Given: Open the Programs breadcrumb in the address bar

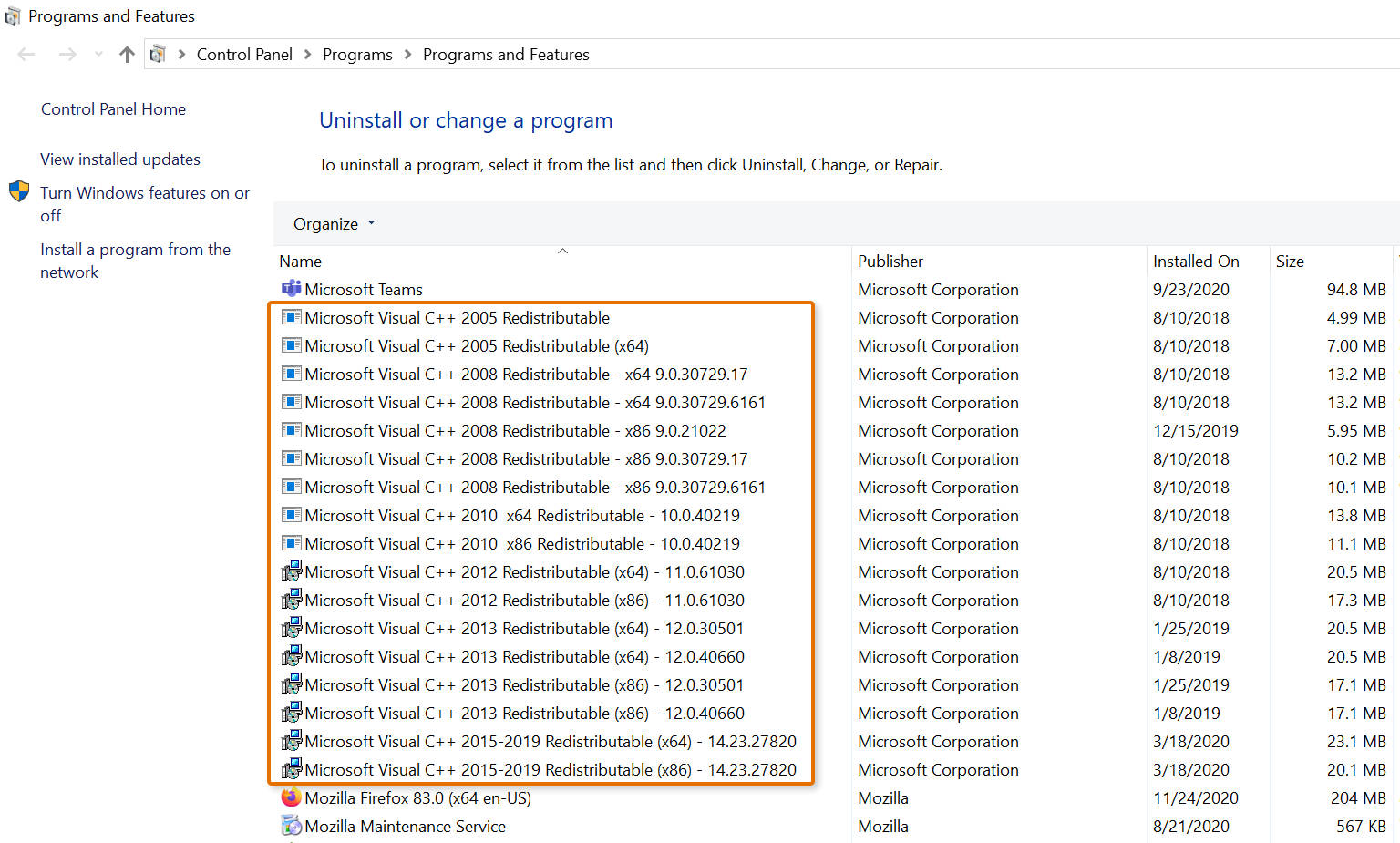Looking at the screenshot, I should tap(357, 54).
